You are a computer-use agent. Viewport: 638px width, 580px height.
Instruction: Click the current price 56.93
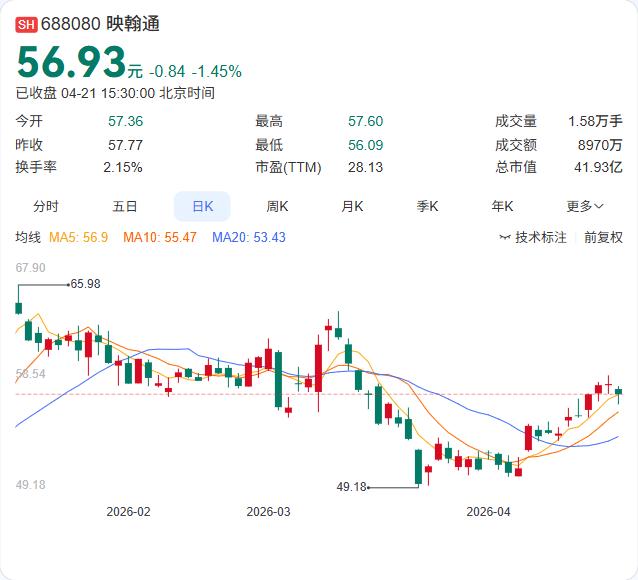(71, 62)
